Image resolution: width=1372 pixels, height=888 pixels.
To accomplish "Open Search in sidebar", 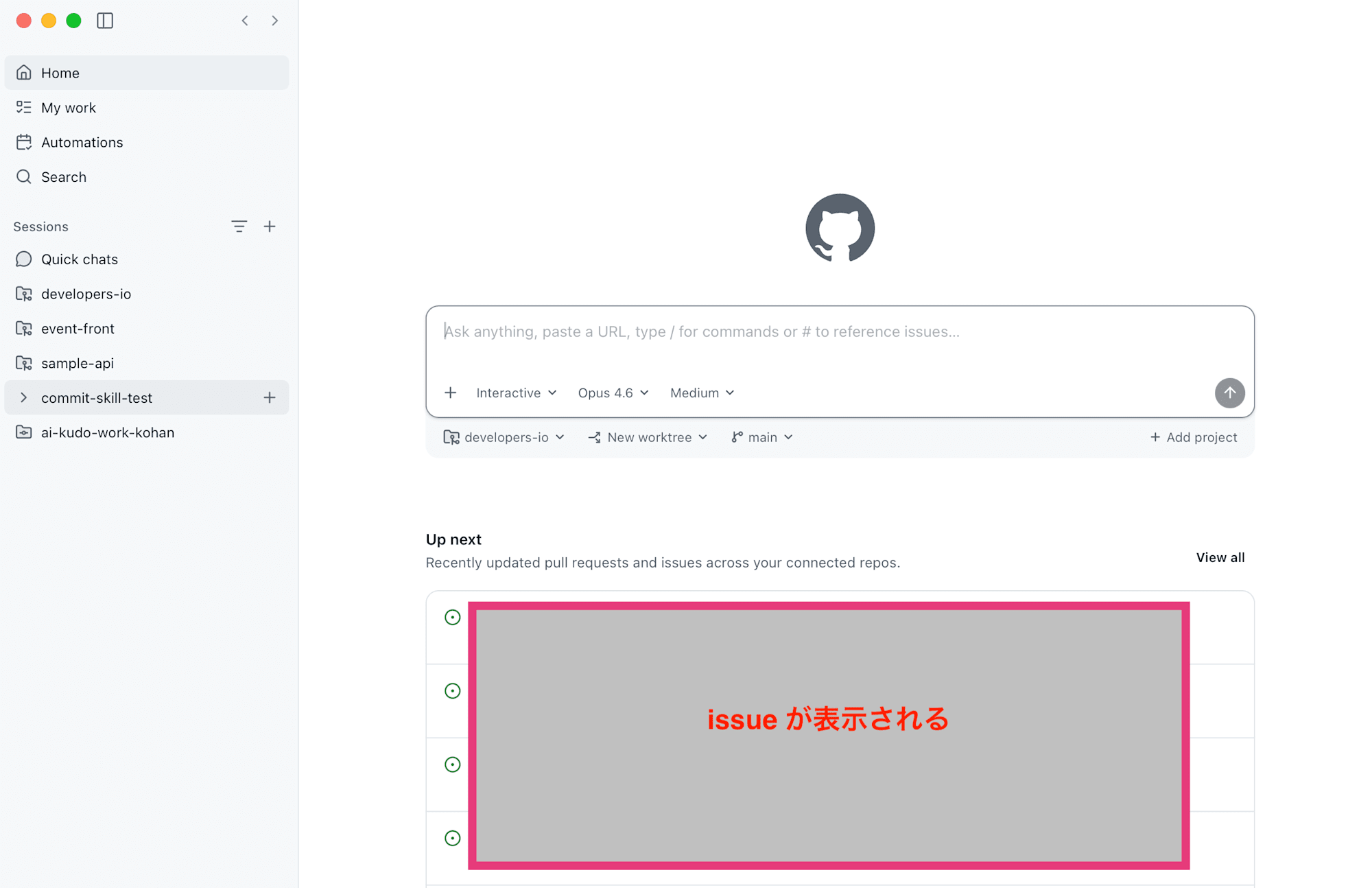I will [147, 177].
